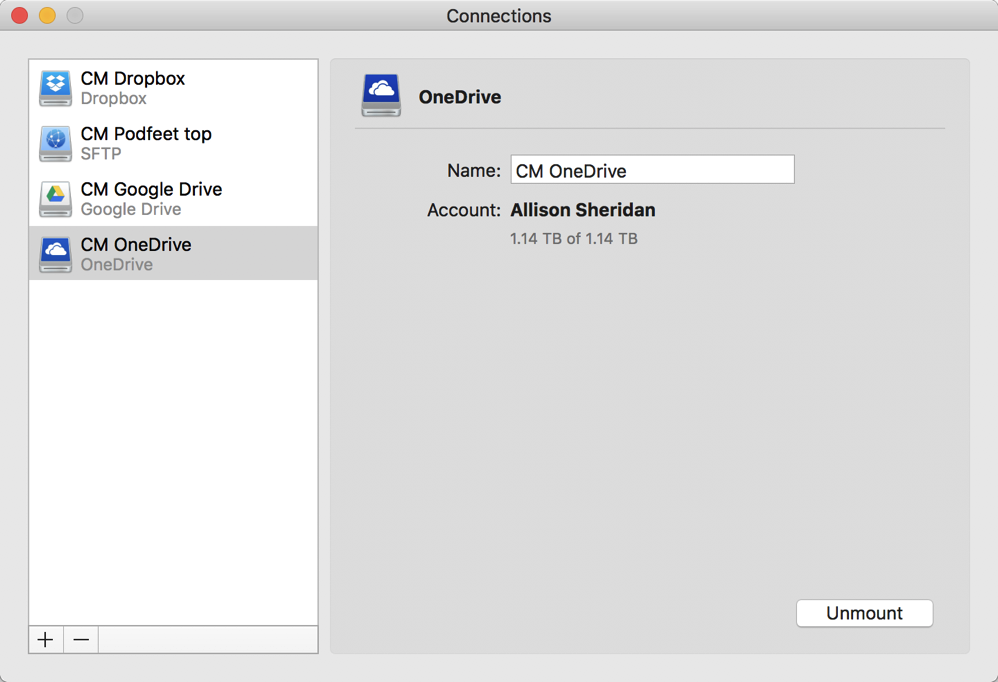Viewport: 998px width, 682px height.
Task: Remove selected connection with minus button
Action: pos(81,639)
